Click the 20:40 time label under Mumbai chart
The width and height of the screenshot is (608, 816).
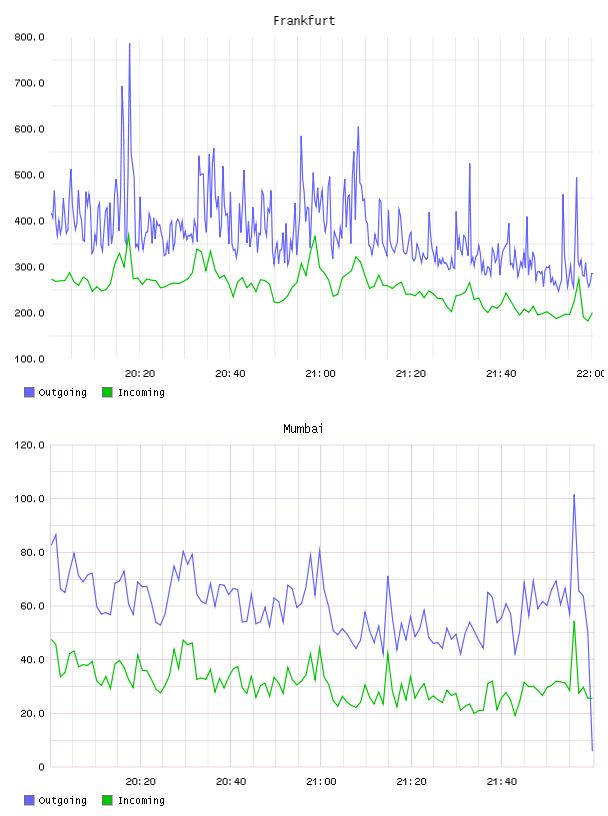pos(231,782)
